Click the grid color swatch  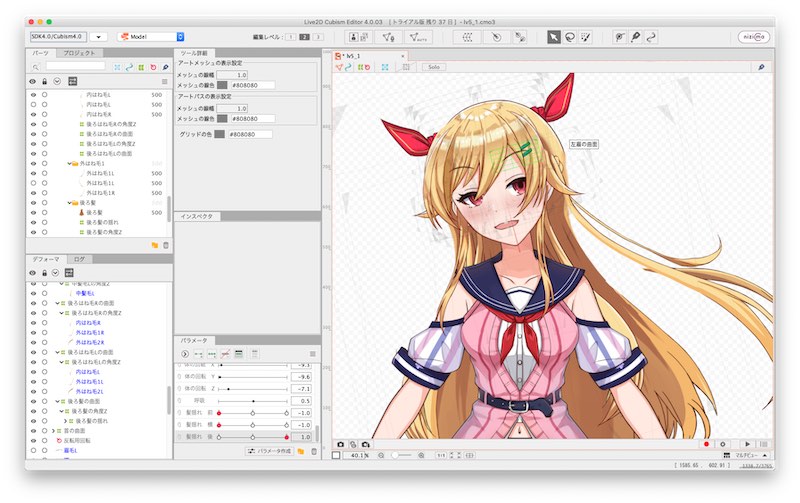(x=219, y=134)
